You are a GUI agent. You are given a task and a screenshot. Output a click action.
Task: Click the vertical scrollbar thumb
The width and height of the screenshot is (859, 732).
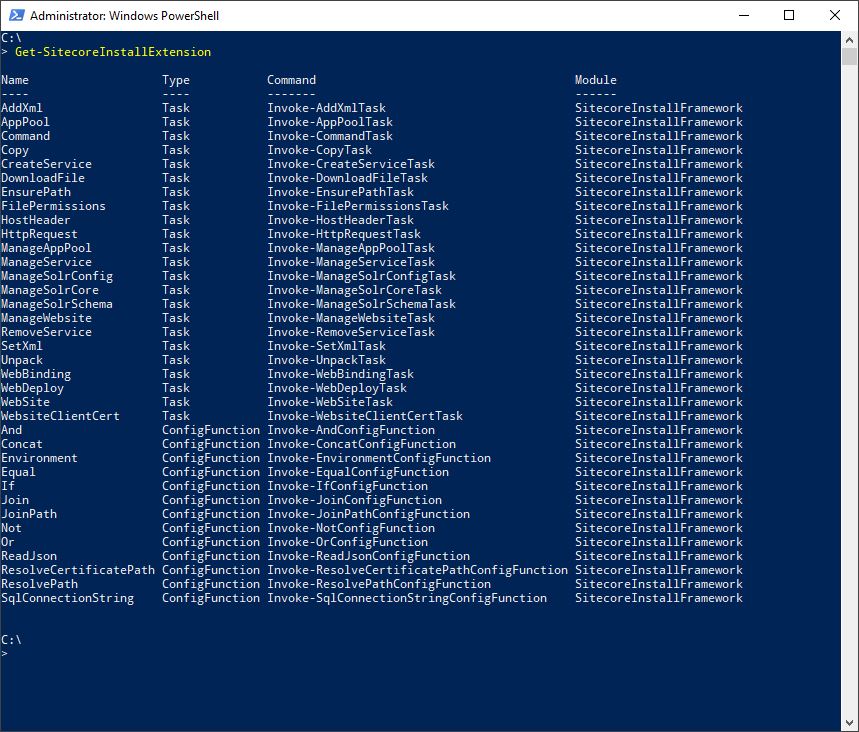[849, 56]
